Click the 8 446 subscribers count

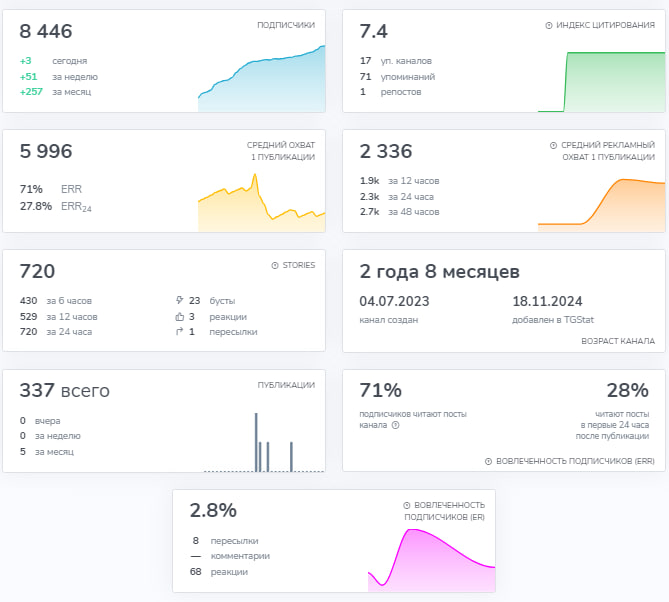coord(46,32)
